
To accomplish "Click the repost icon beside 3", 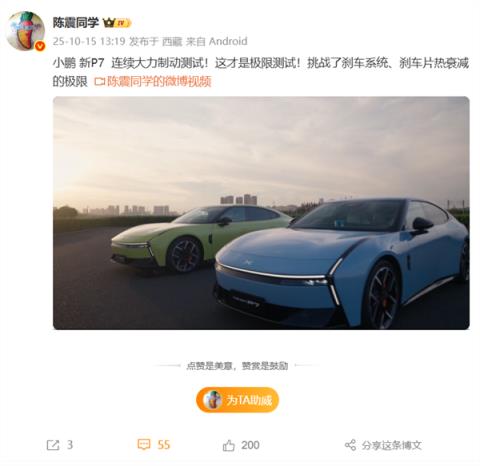I will [x=53, y=445].
